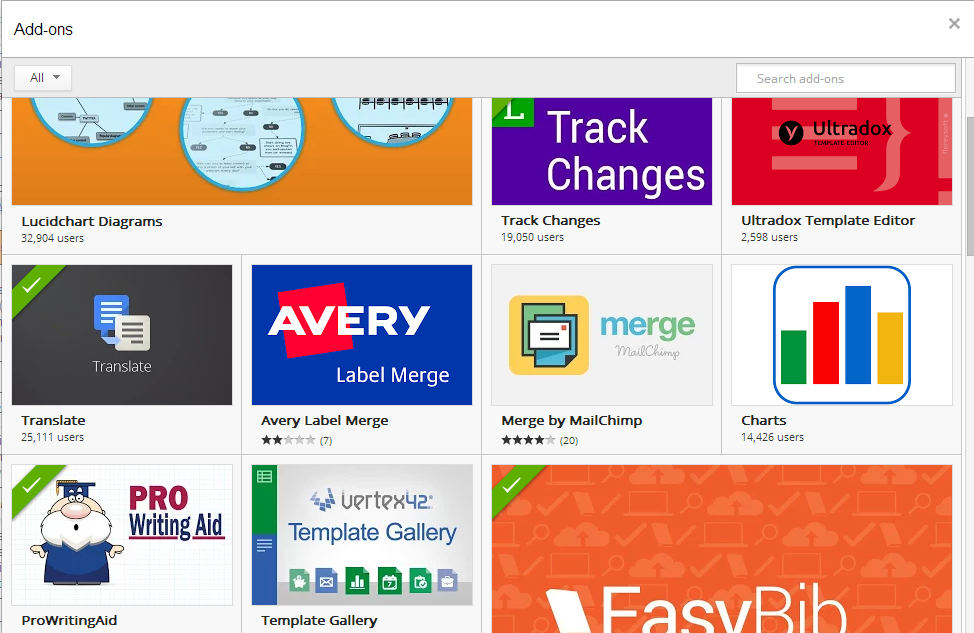This screenshot has height=633, width=974.
Task: Close the Add-ons dialog
Action: pyautogui.click(x=954, y=24)
